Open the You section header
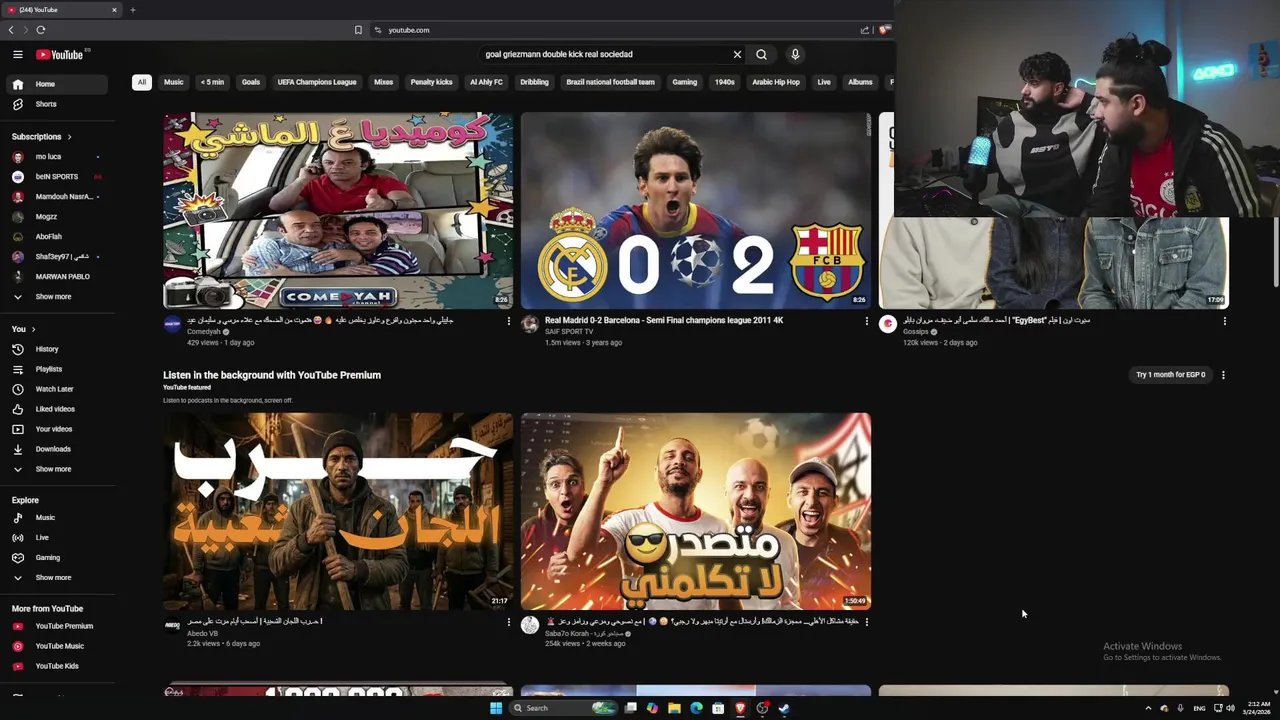Screen dimensions: 1280x720 23,329
